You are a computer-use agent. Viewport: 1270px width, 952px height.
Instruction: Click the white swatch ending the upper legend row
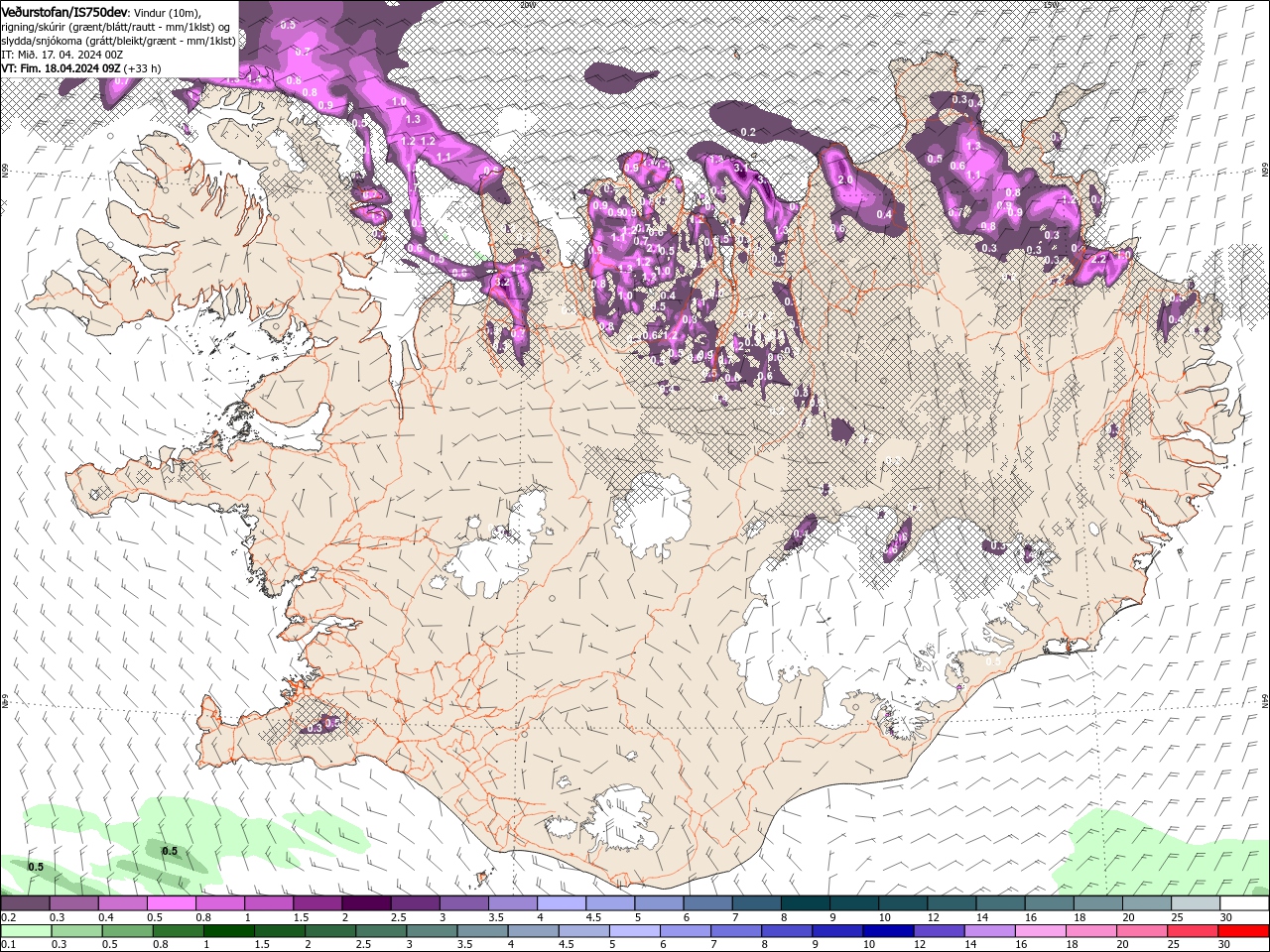click(1244, 903)
